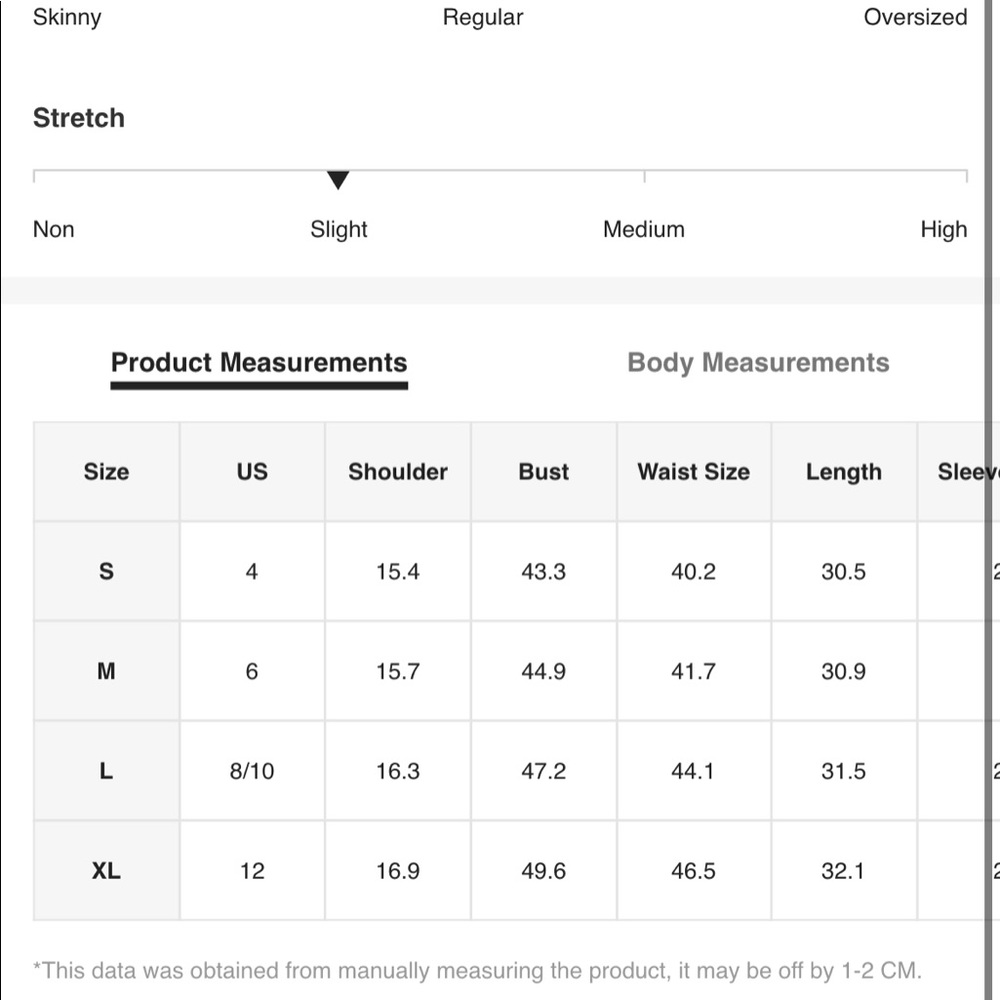Click the 43.3 bust value for S
This screenshot has height=1000, width=1000.
tap(544, 572)
